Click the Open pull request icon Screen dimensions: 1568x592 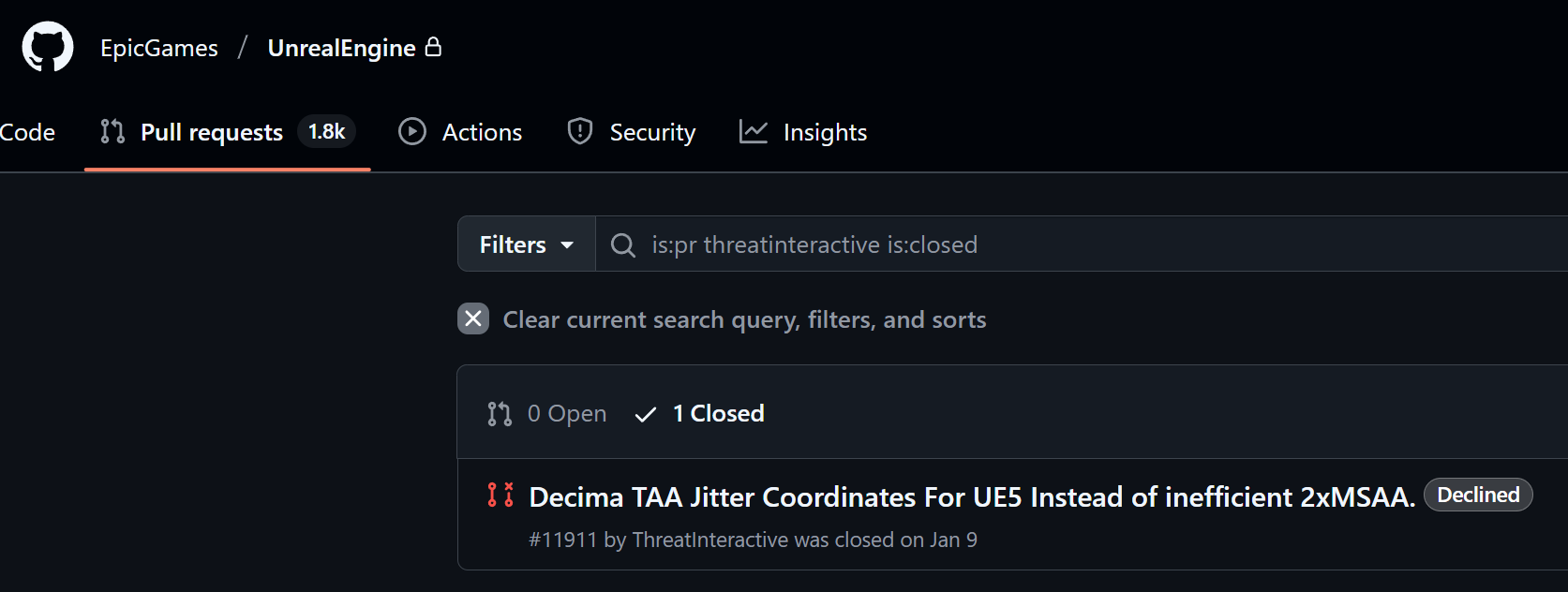click(x=500, y=414)
